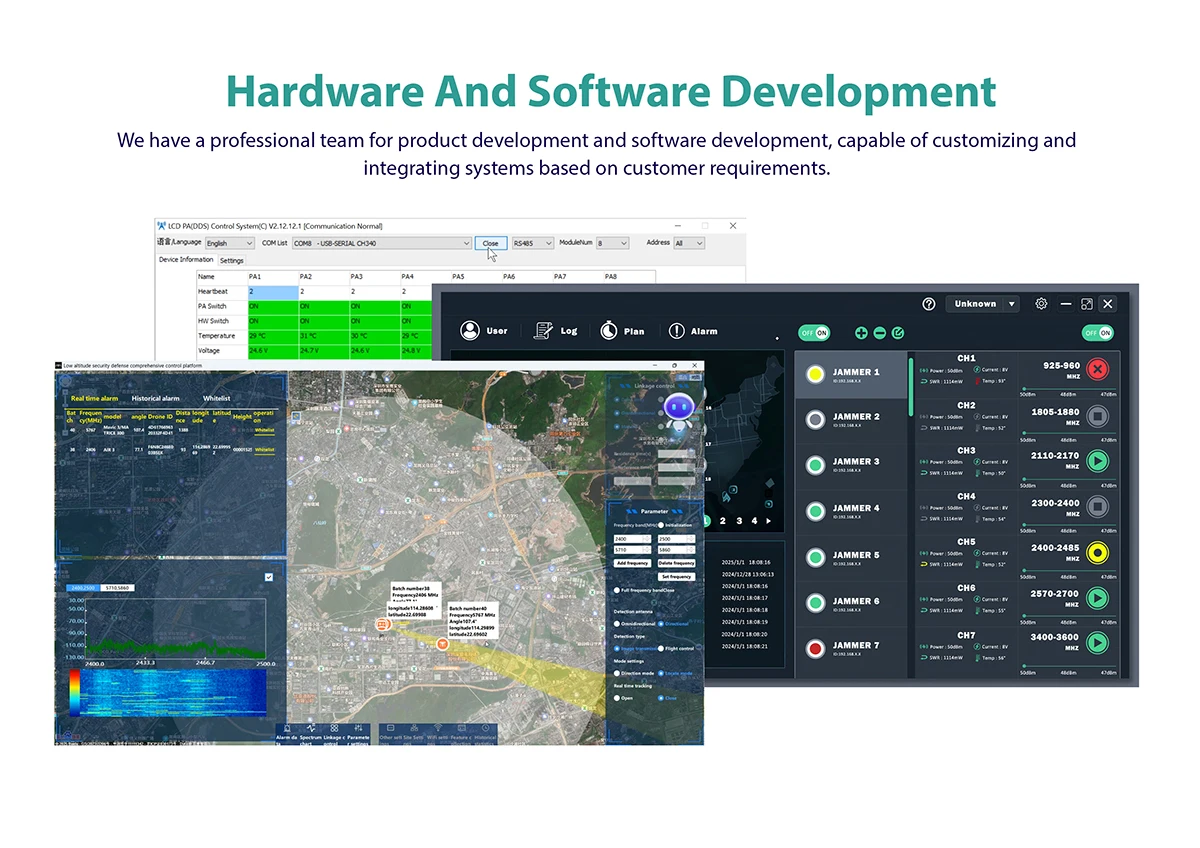Click the green edit pencil icon
This screenshot has height=848, width=1200.
pos(897,333)
